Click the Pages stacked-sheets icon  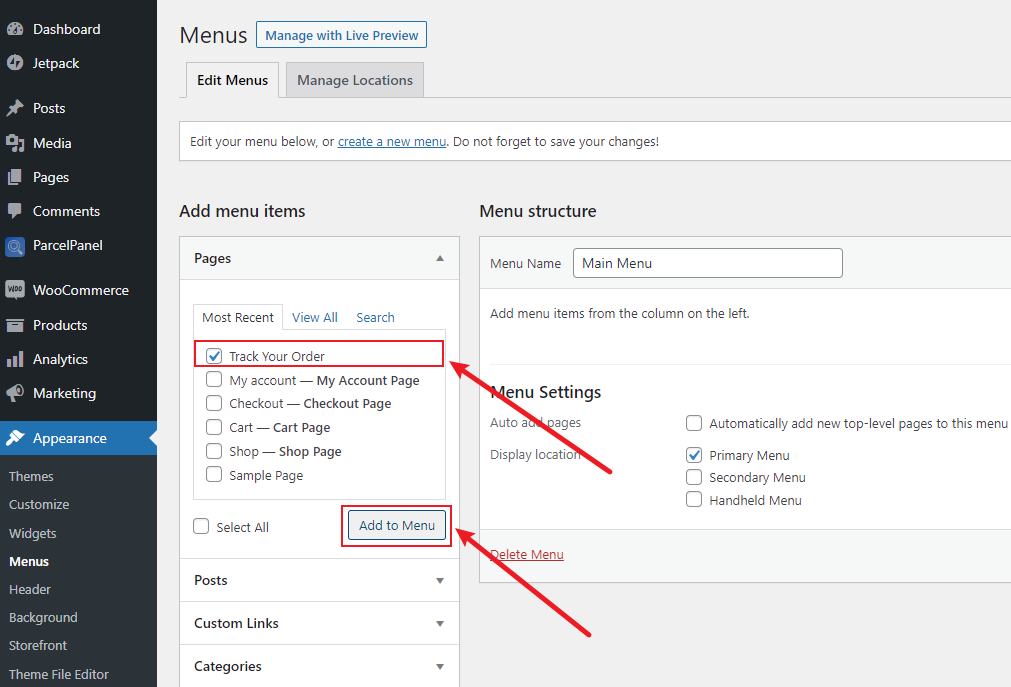click(x=15, y=177)
